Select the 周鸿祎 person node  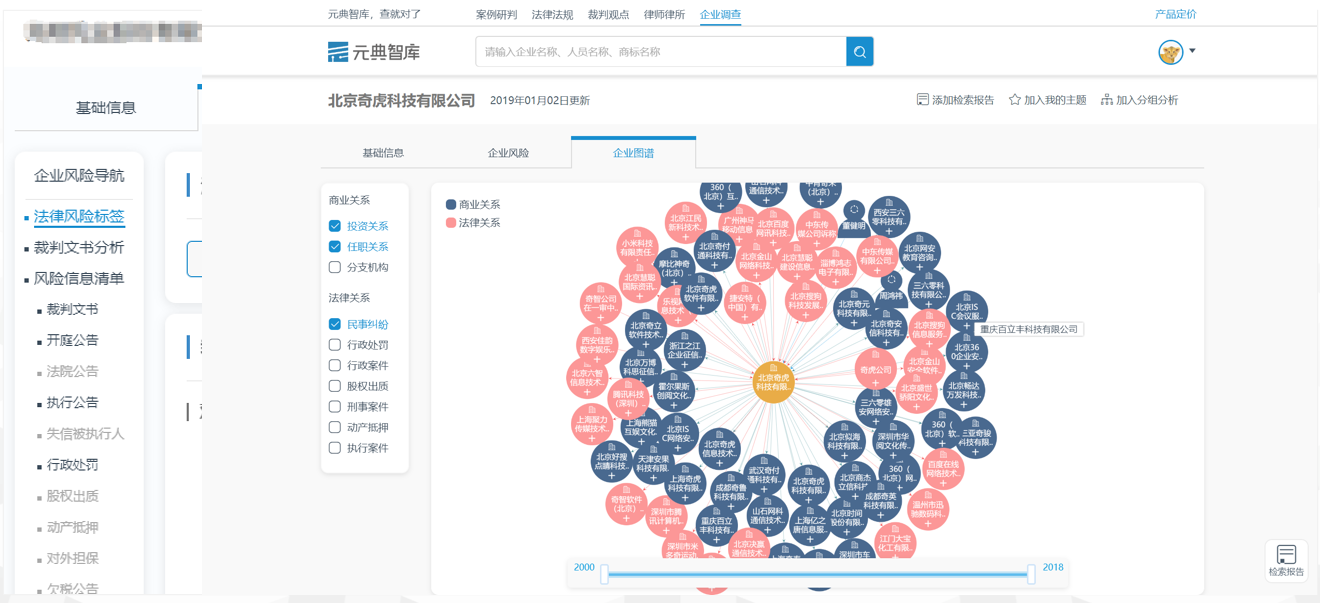(x=891, y=291)
